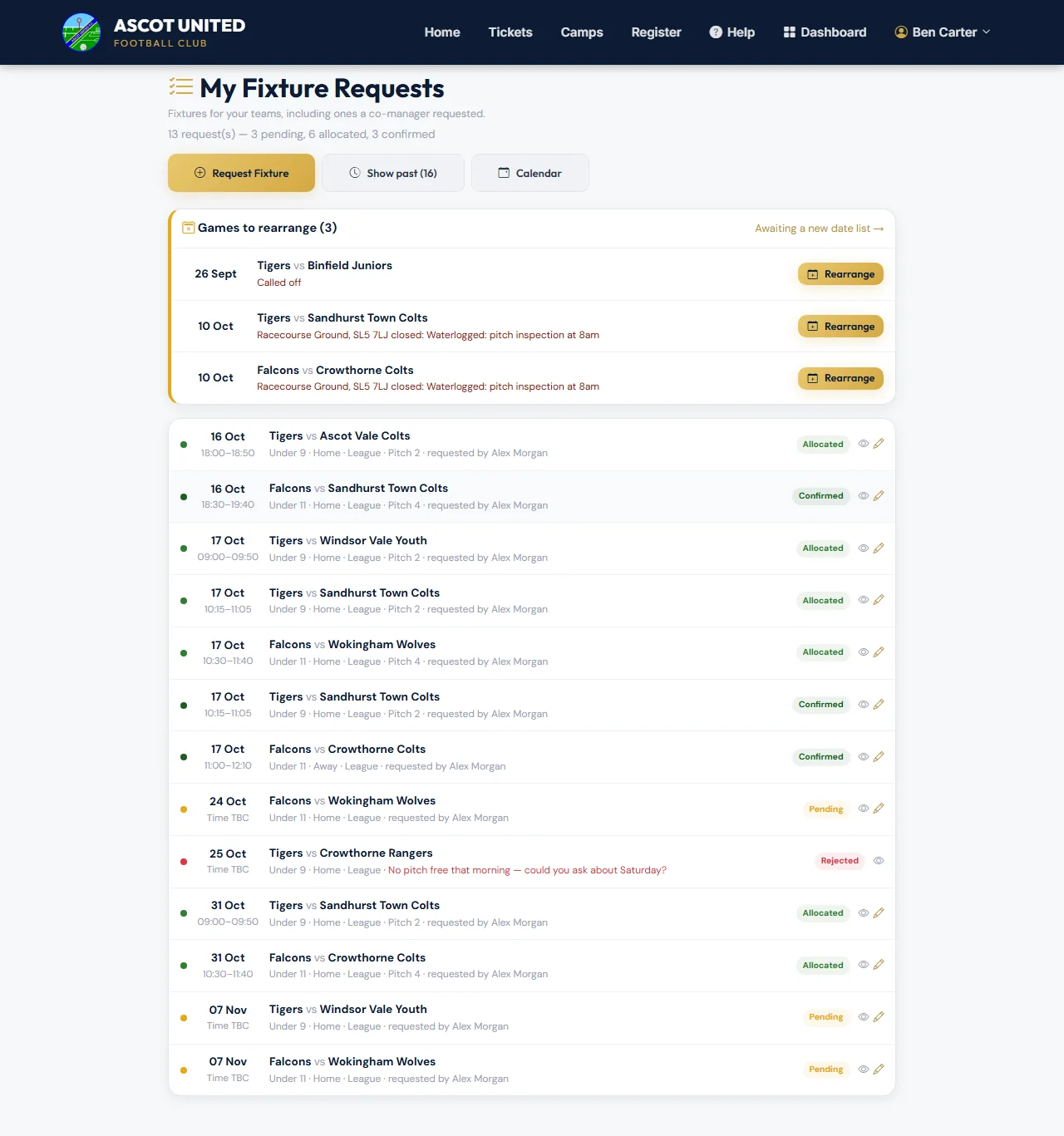Edit the 07 Nov Falcons vs Wokingham Wolves fixture

[x=879, y=1070]
